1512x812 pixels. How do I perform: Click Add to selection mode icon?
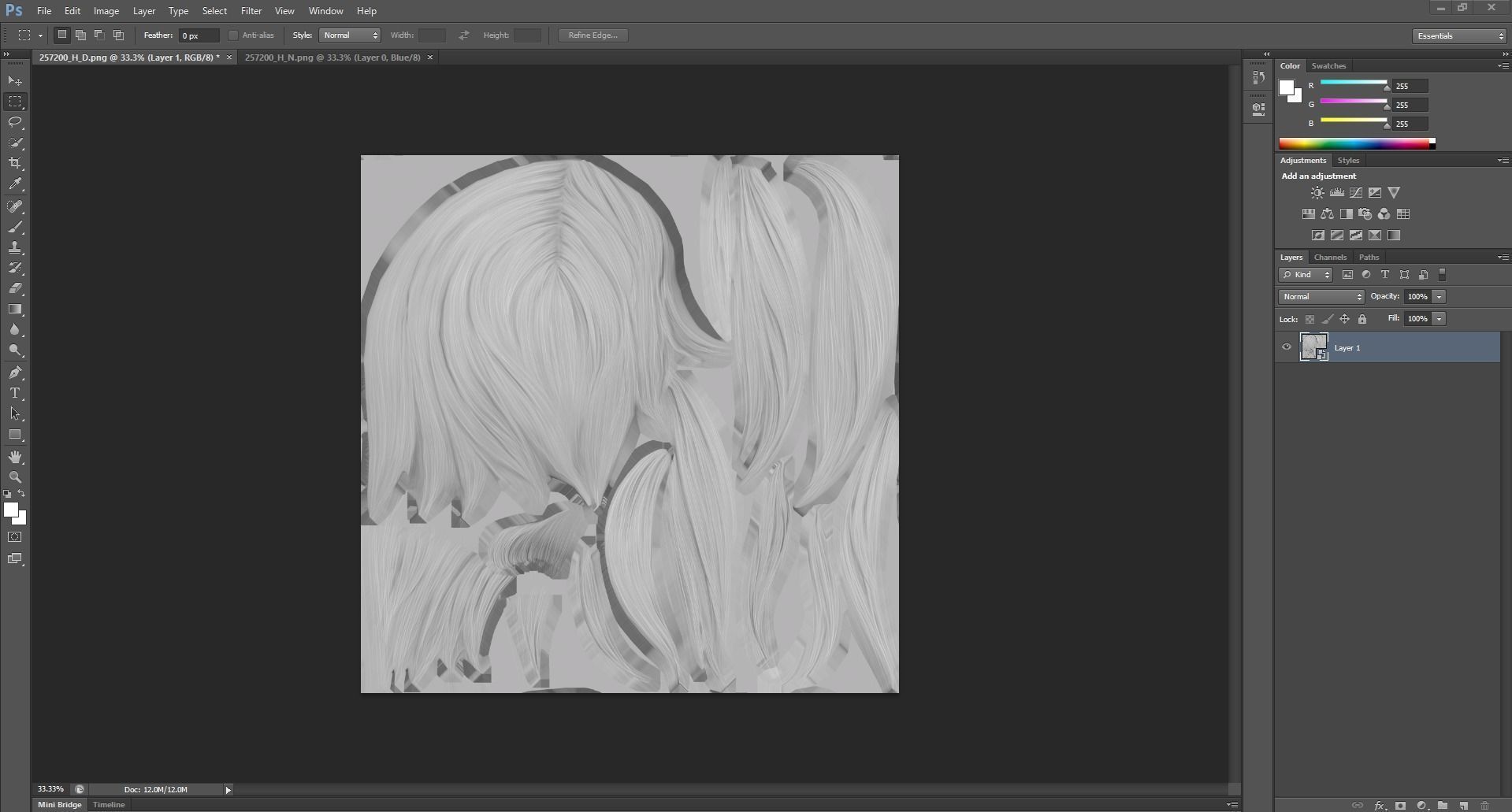pyautogui.click(x=80, y=35)
